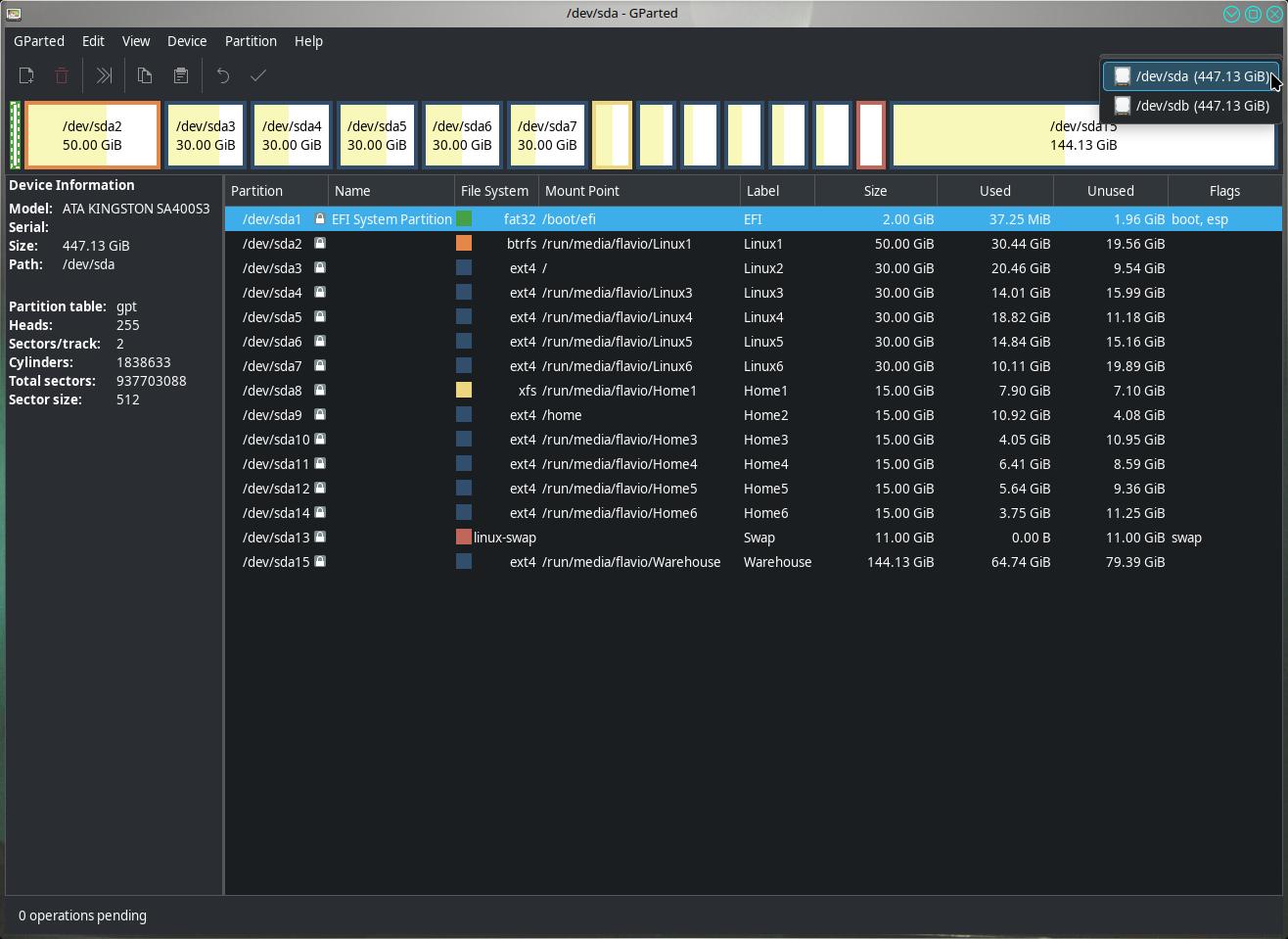Click the lock icon beside /dev/sda2
Screen dimensions: 1288x939
(320, 244)
